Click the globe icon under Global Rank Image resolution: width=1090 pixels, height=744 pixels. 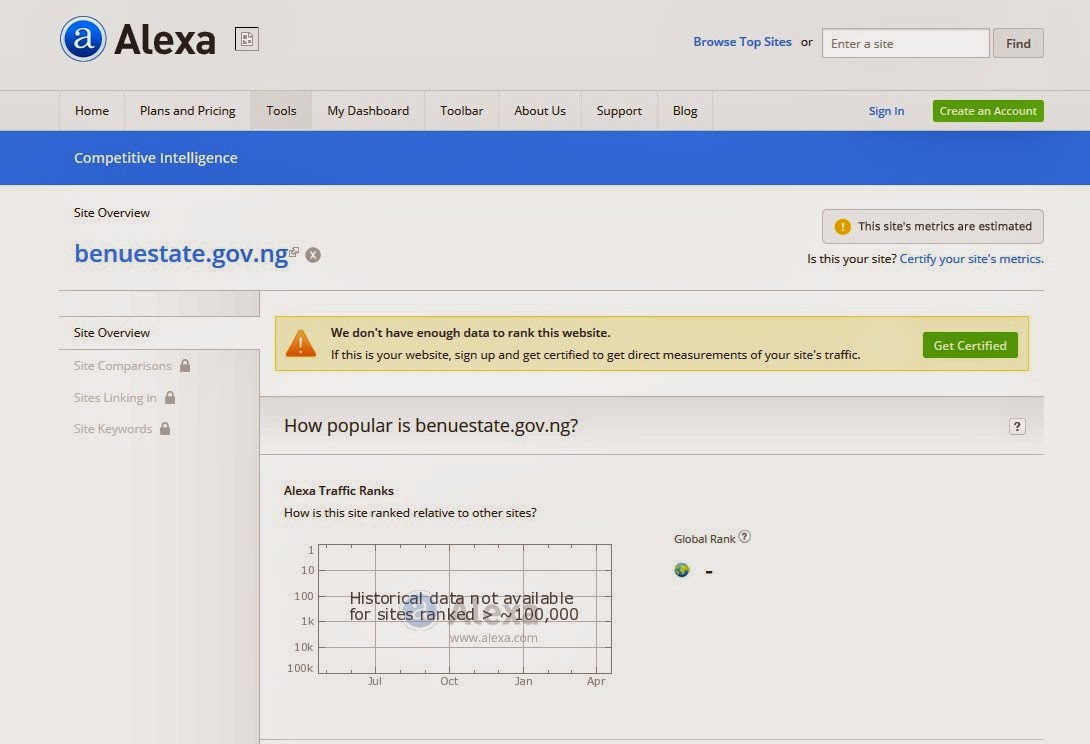click(x=682, y=570)
